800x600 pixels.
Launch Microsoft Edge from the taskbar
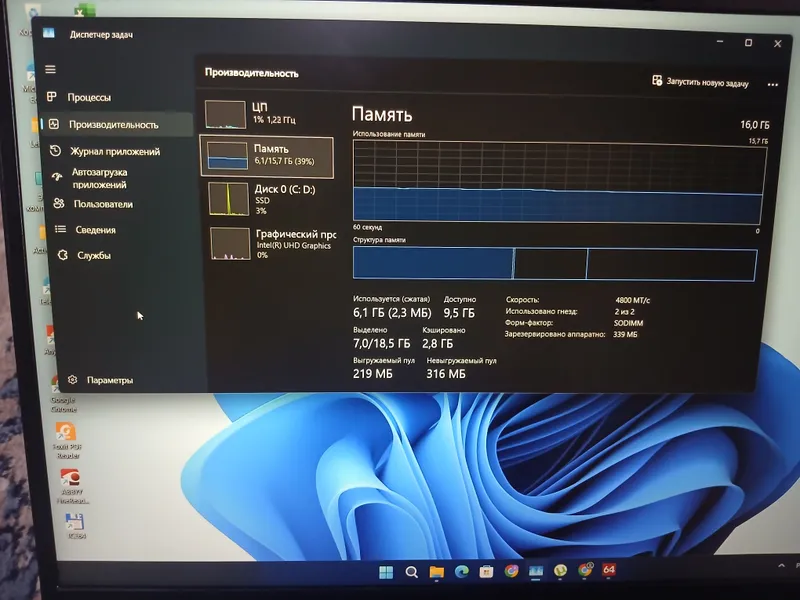pos(462,571)
